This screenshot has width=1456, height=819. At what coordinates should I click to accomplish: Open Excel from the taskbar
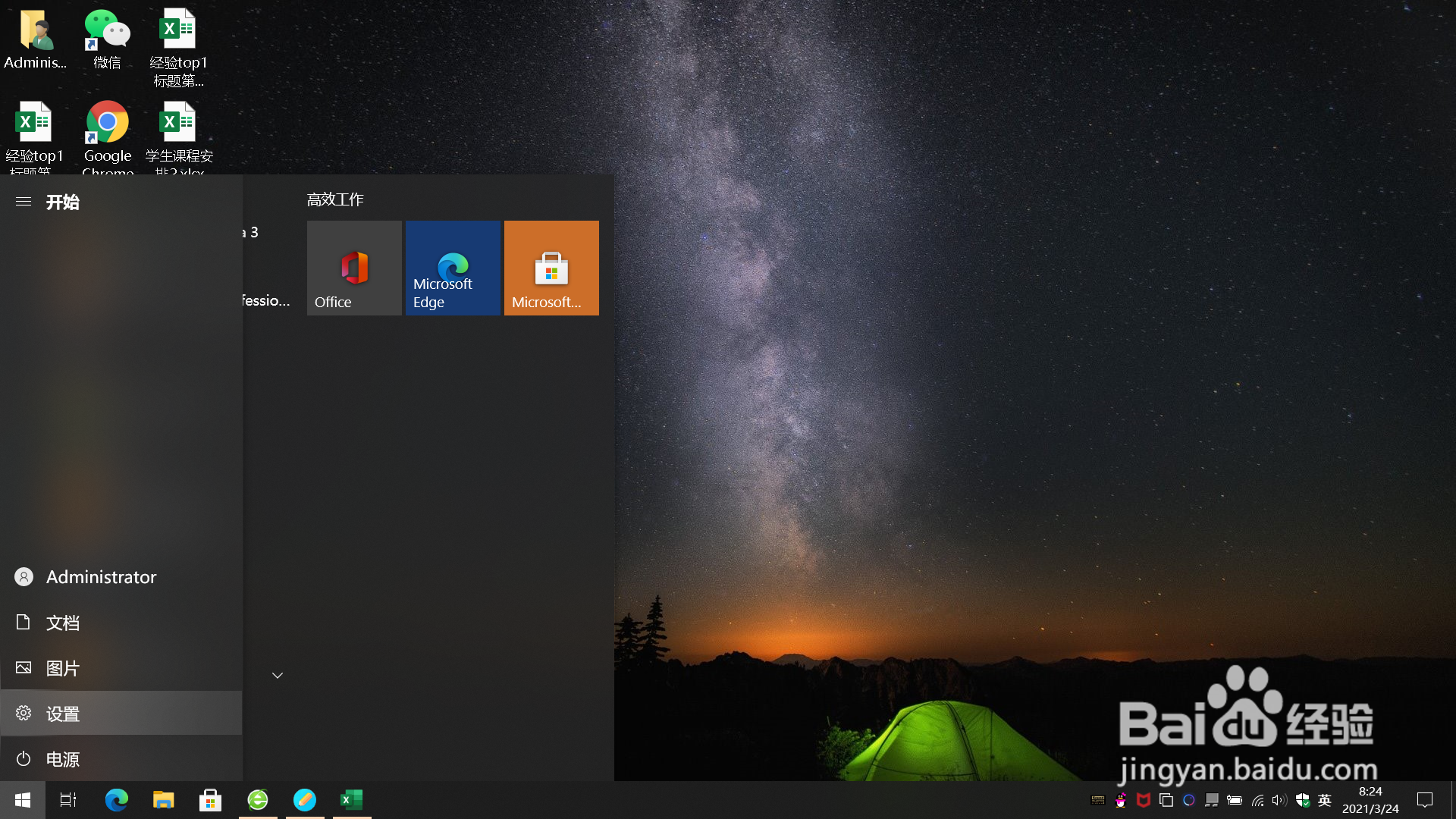pyautogui.click(x=351, y=800)
